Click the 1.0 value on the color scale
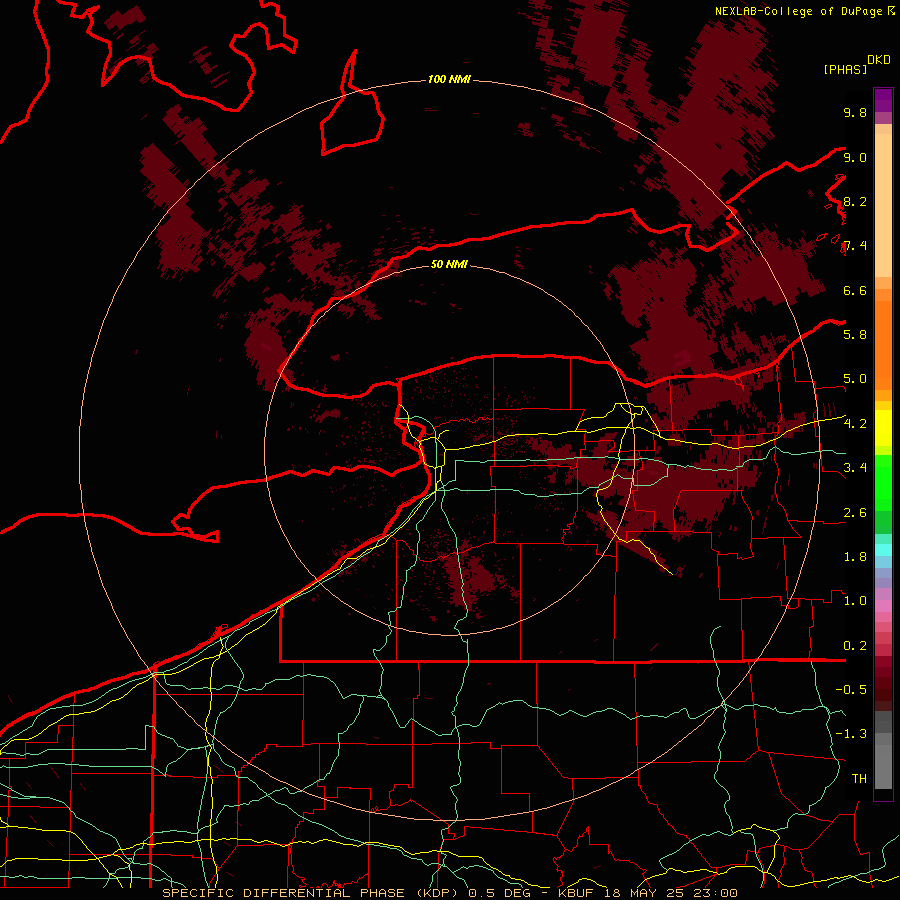This screenshot has height=900, width=900. coord(855,601)
